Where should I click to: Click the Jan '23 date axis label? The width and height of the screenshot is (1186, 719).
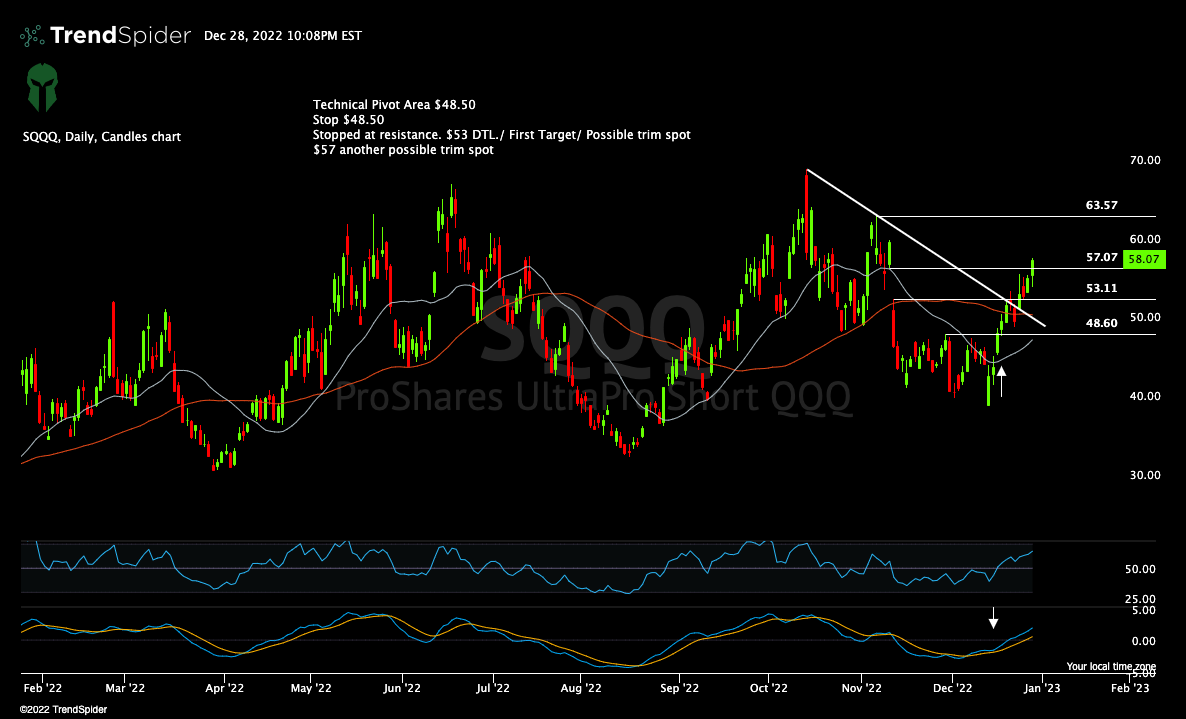coord(1042,688)
